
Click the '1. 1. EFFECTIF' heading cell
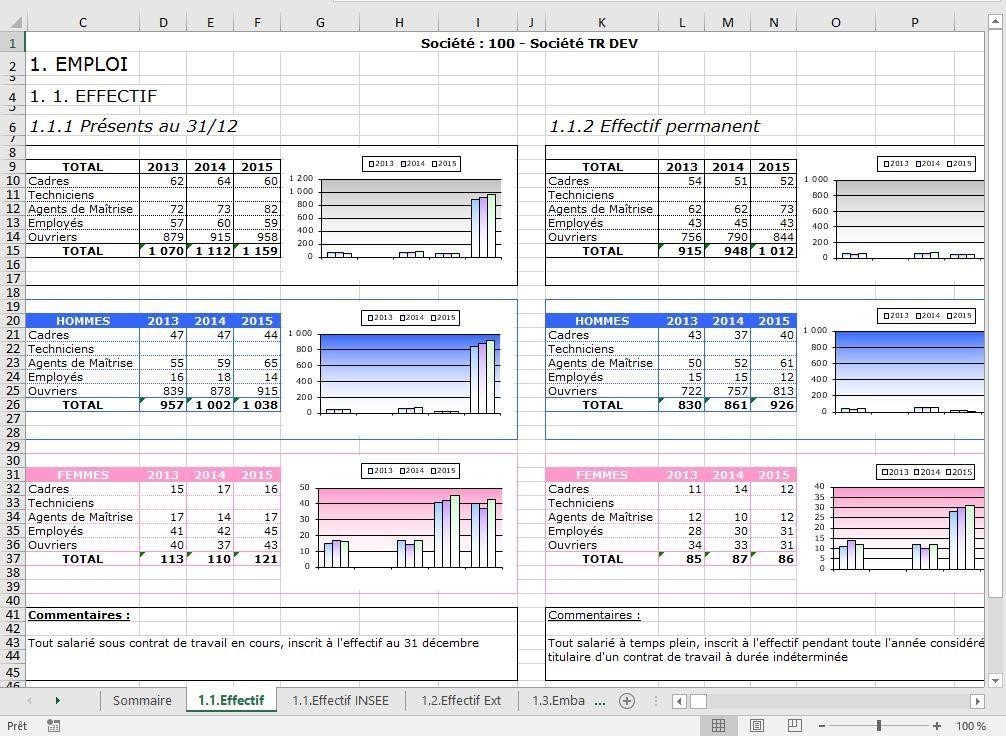tap(93, 96)
